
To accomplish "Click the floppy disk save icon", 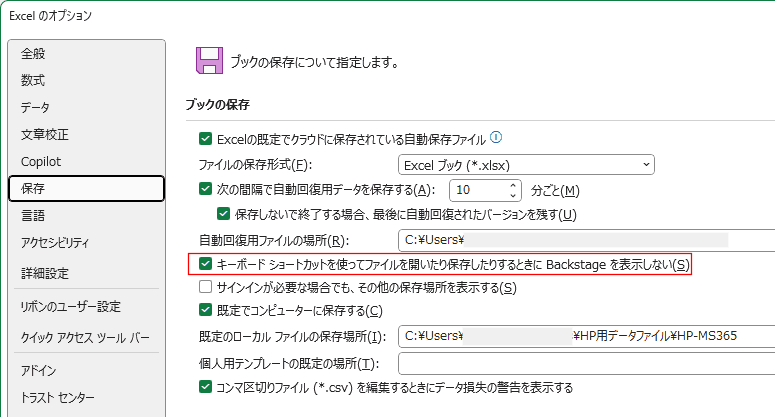I will [x=208, y=61].
